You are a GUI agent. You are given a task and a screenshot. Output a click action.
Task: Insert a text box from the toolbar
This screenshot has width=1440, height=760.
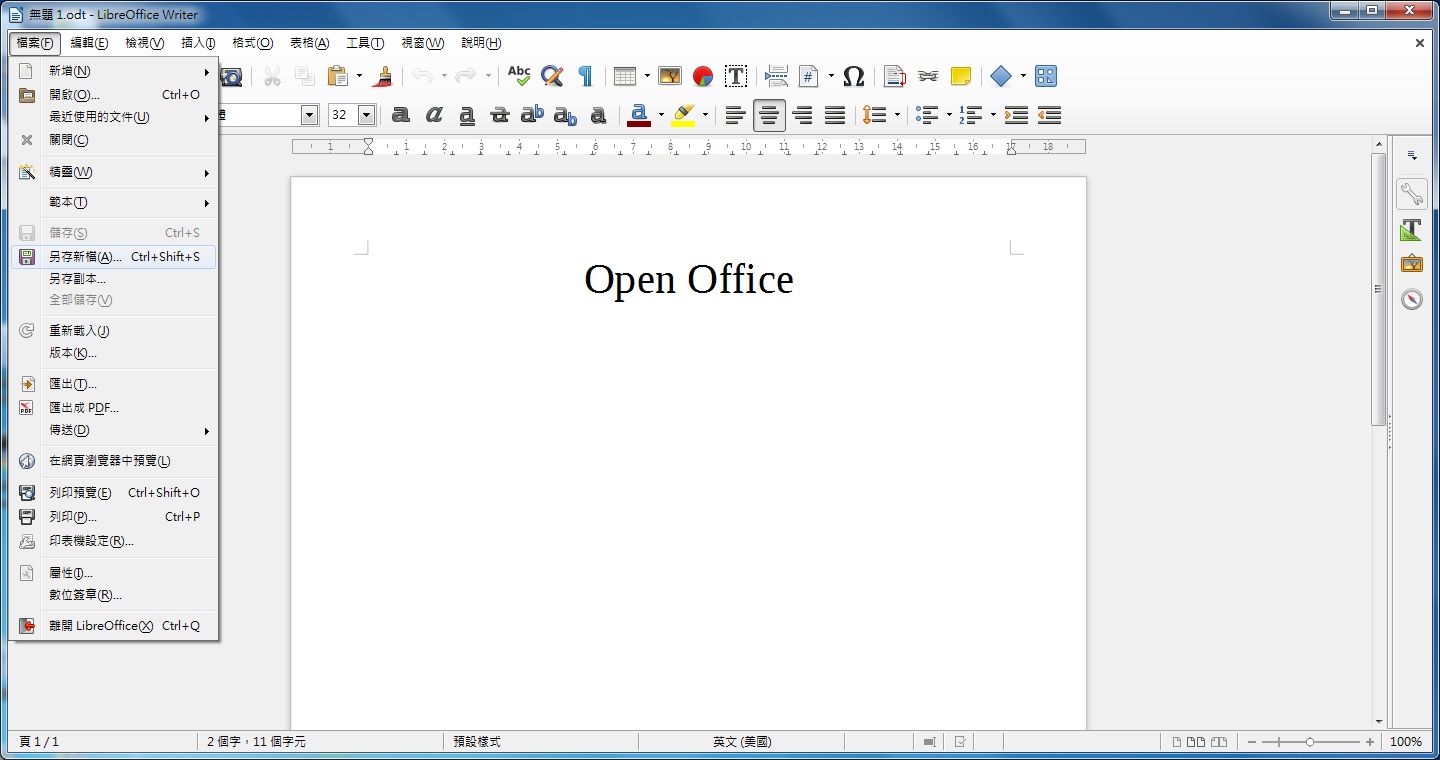click(x=736, y=76)
